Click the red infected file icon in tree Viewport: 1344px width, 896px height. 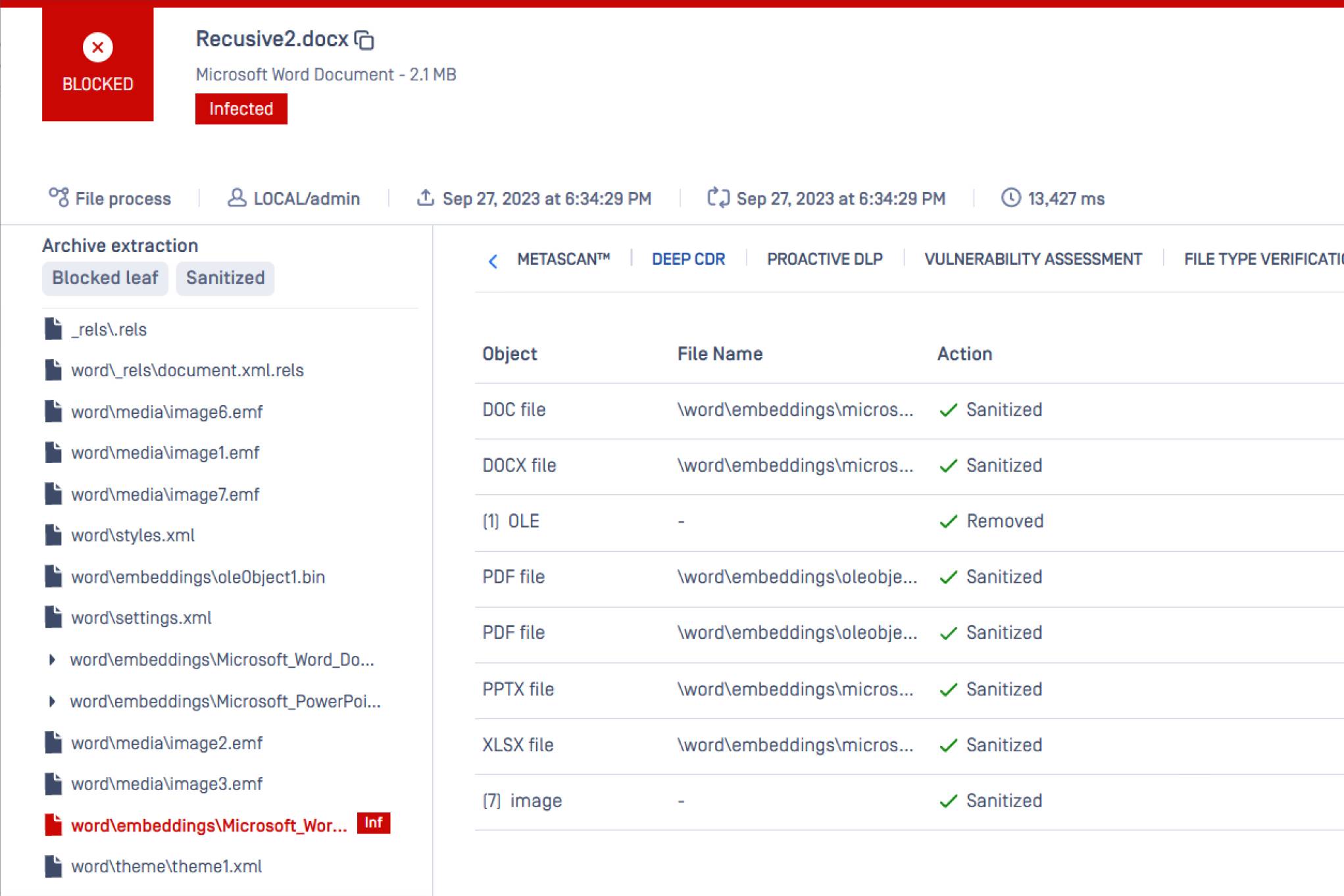click(53, 825)
